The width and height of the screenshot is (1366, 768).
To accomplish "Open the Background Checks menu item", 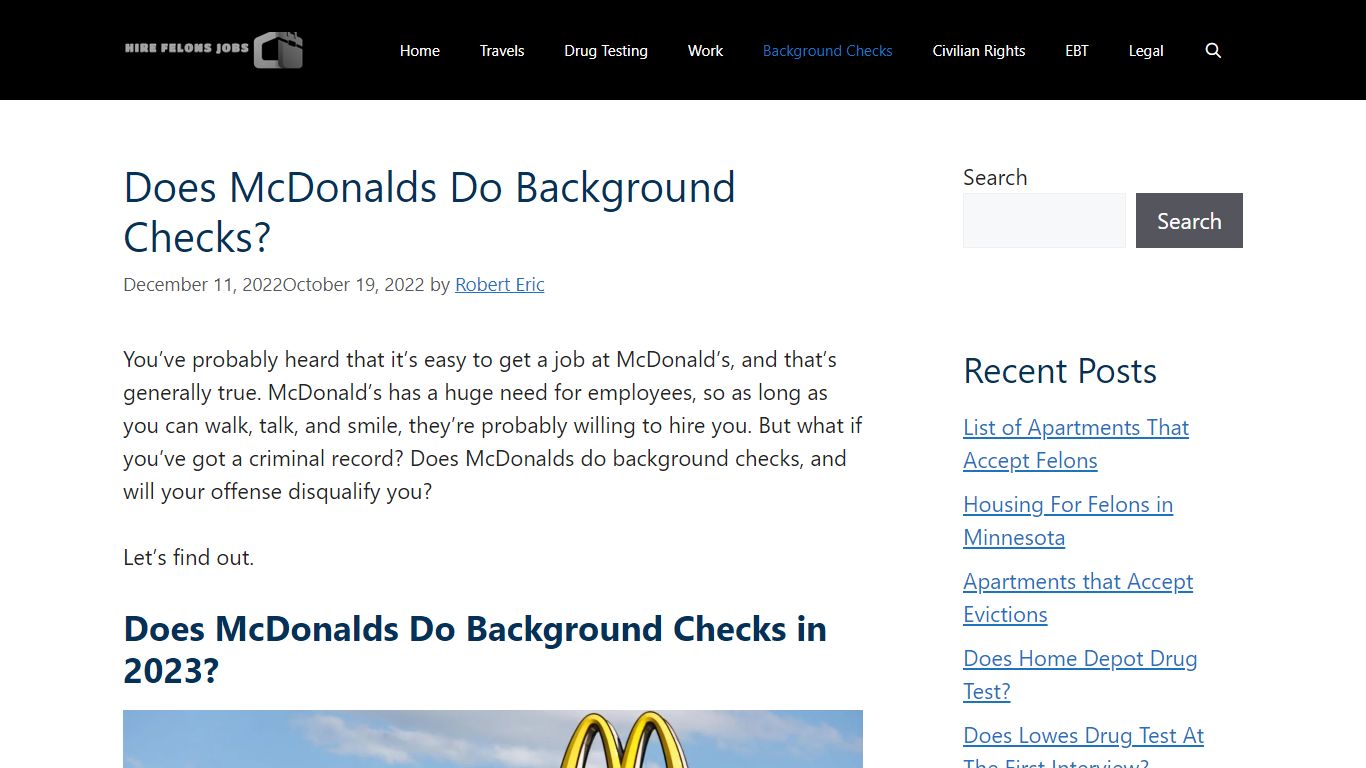I will 828,50.
